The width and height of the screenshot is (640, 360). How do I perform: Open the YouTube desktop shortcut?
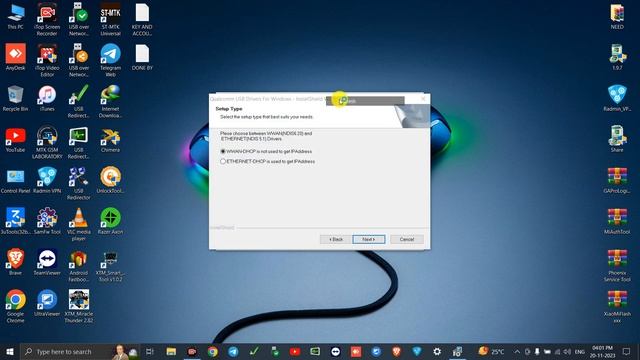pyautogui.click(x=16, y=140)
